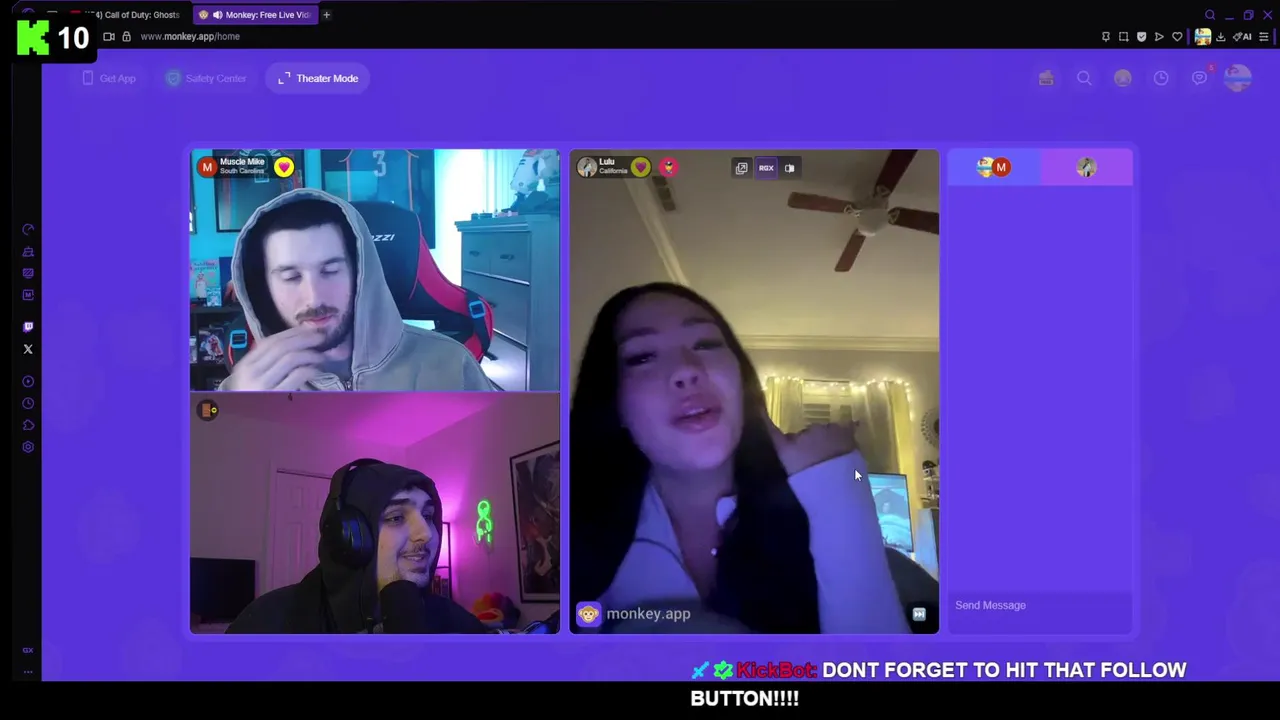1280x720 pixels.
Task: Open extensions cube icon in browser sidebar
Action: click(x=28, y=425)
